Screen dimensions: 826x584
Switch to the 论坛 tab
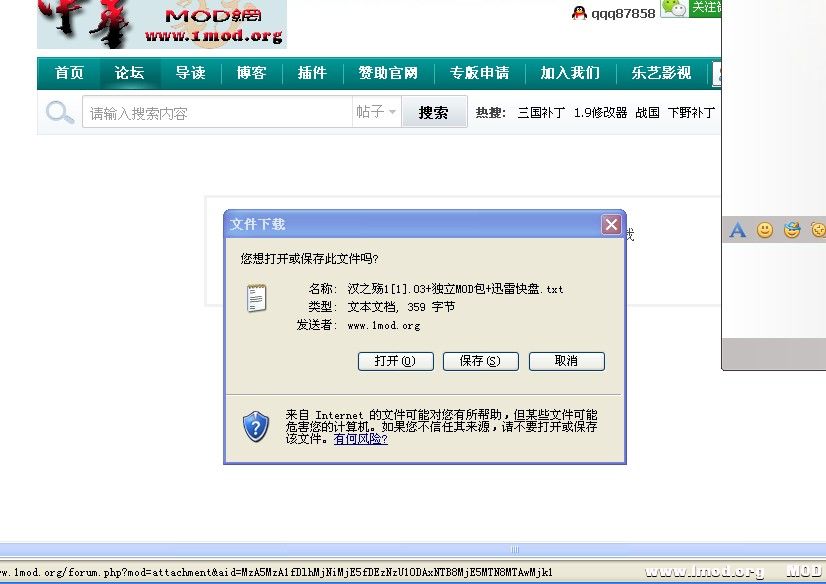pos(129,73)
